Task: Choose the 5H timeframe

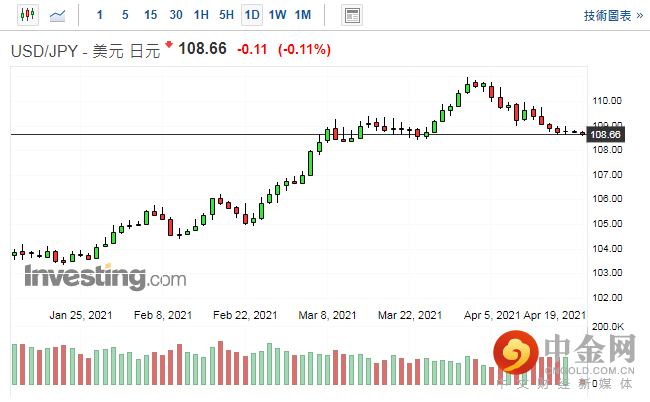Action: 226,15
